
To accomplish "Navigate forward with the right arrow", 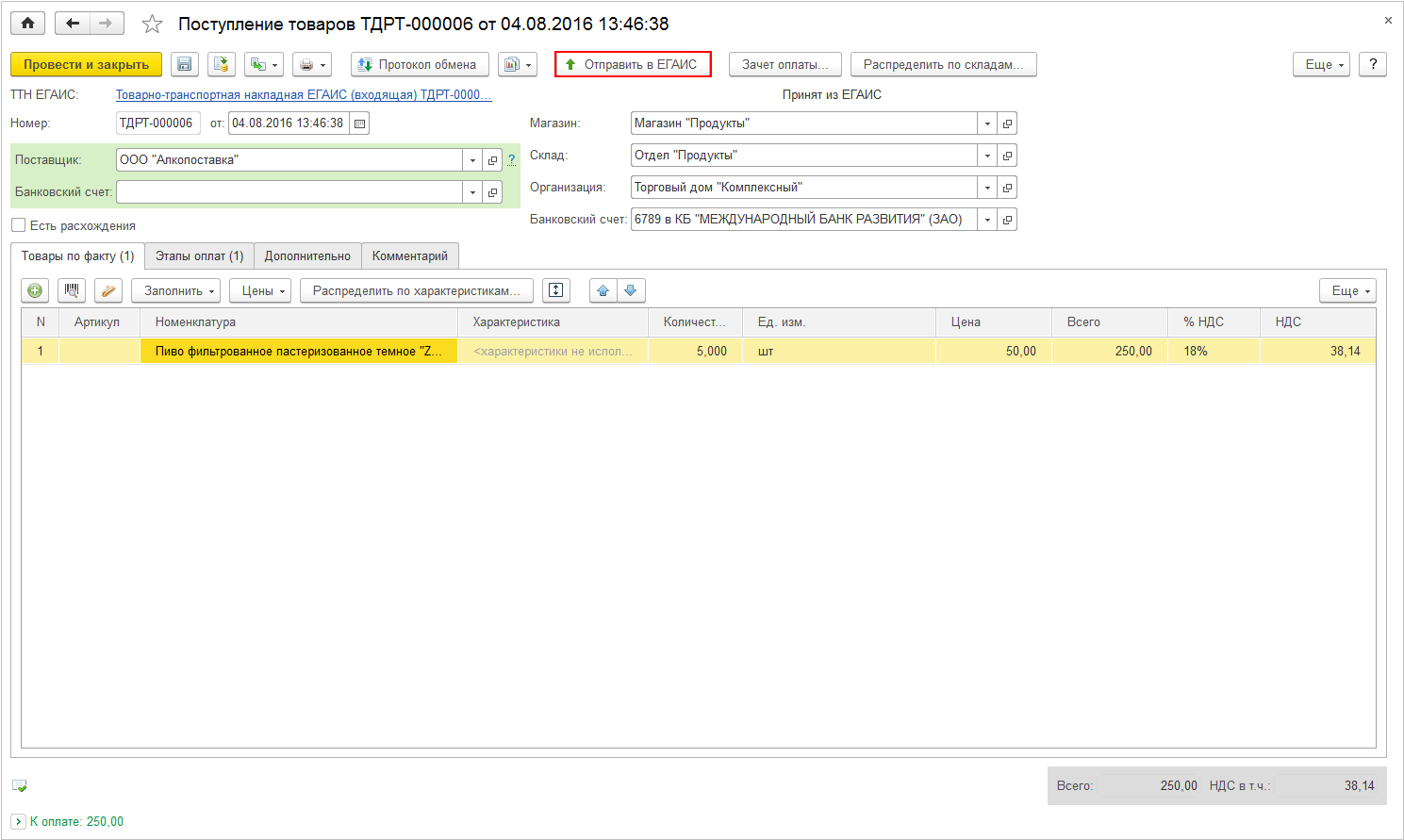I will 107,24.
